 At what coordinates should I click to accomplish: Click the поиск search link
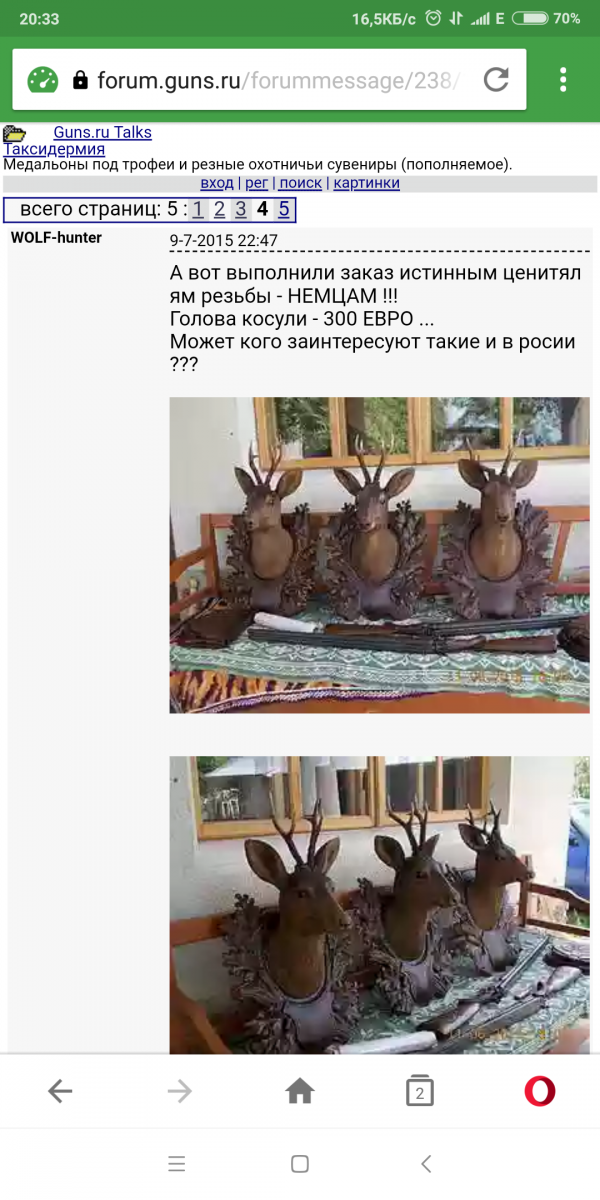pos(300,183)
